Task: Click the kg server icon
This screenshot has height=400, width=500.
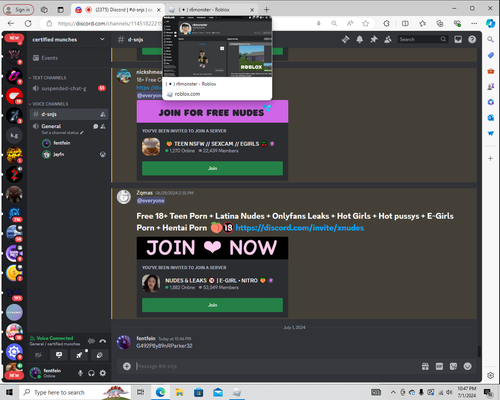Action: point(14,135)
